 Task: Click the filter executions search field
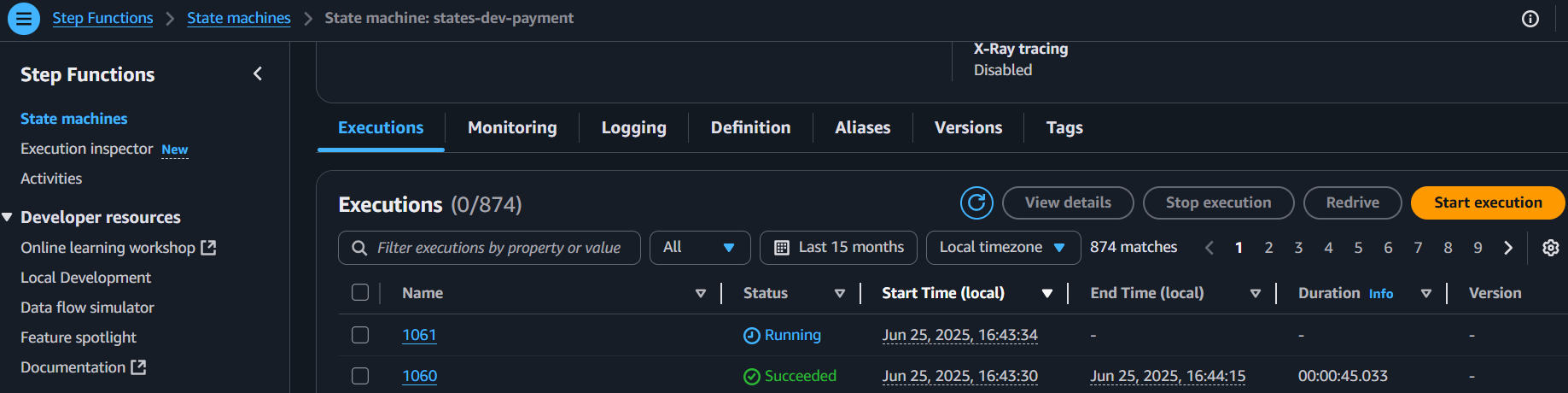coord(498,248)
